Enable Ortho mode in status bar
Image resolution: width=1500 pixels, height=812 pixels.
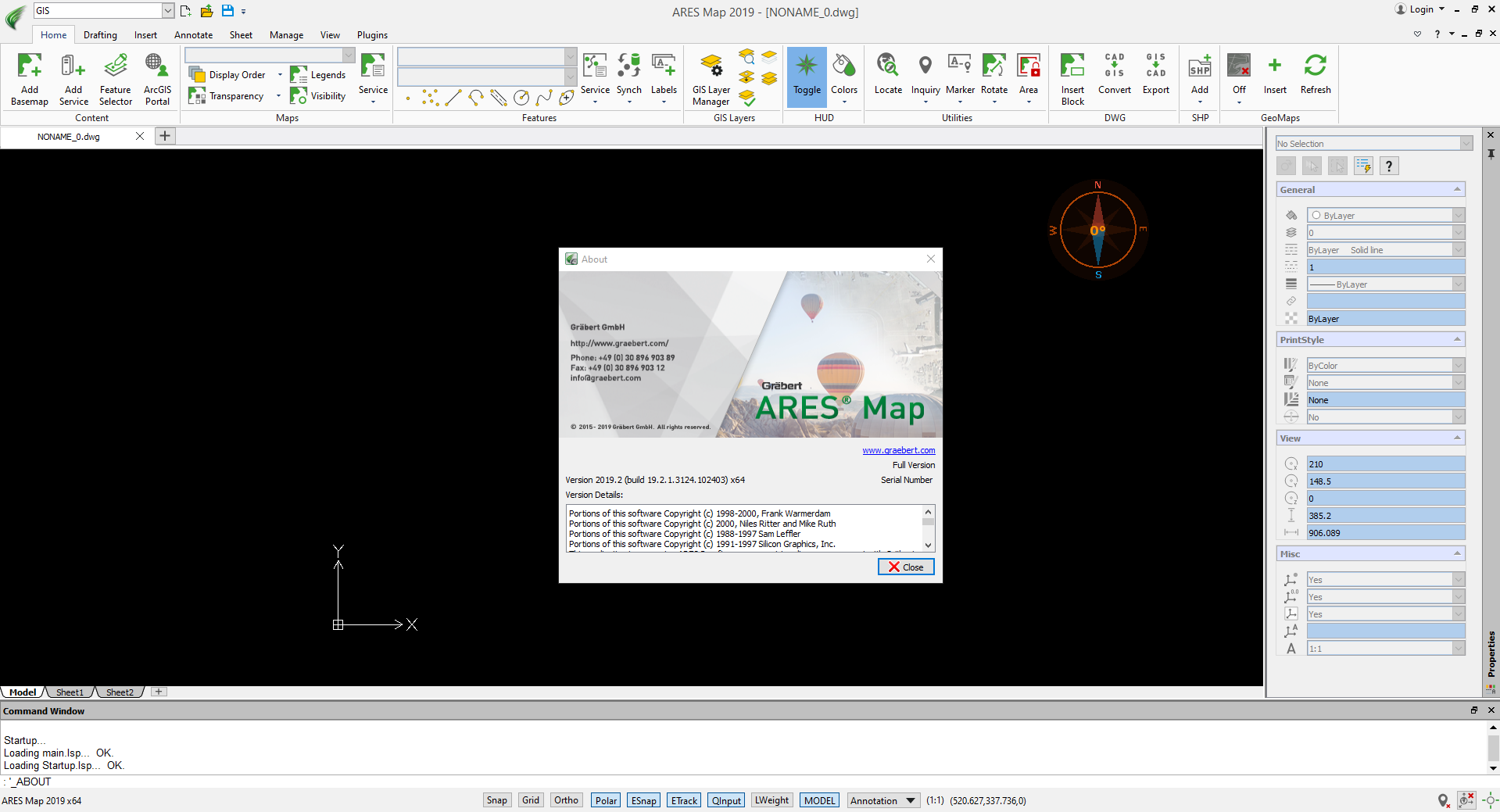(x=566, y=800)
